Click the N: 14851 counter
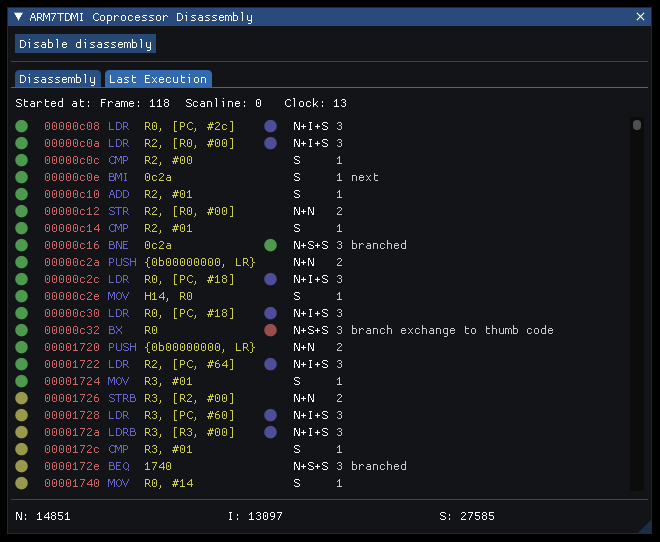Screen dimensions: 660x542 43,516
